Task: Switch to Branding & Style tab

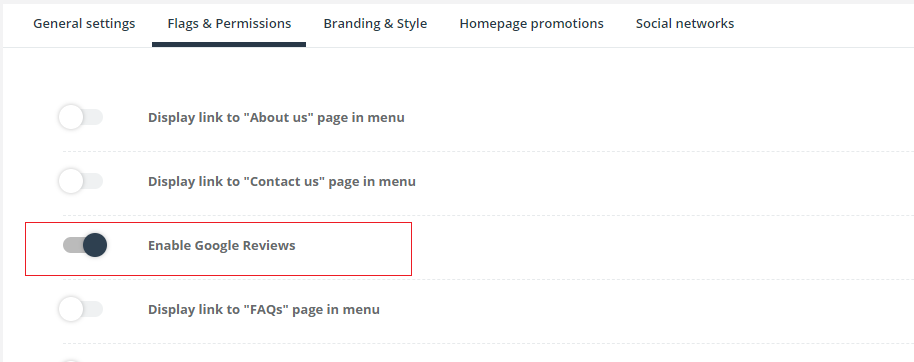Action: 375,24
